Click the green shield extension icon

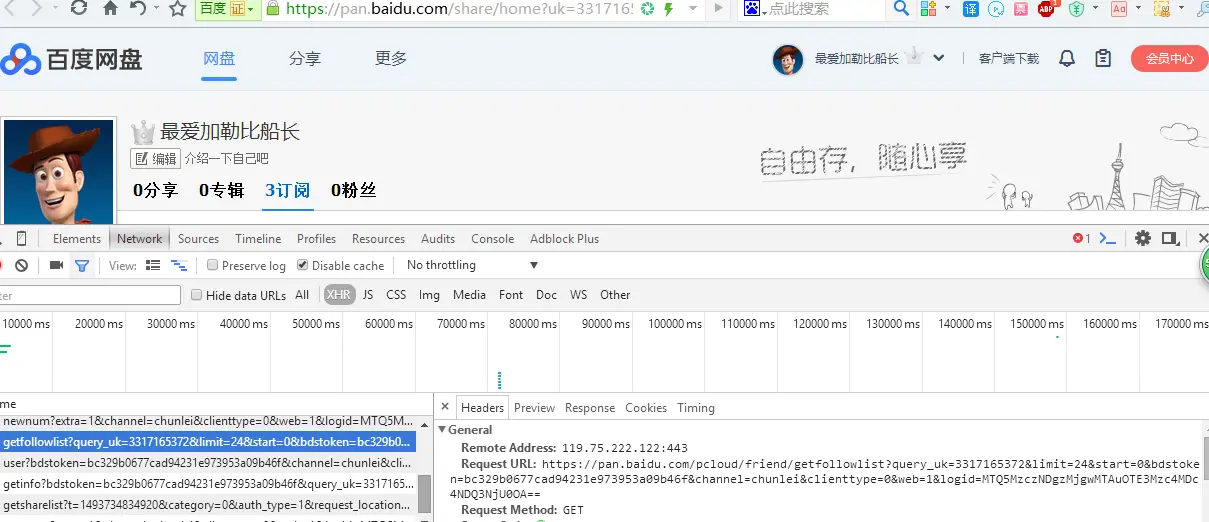point(1076,9)
